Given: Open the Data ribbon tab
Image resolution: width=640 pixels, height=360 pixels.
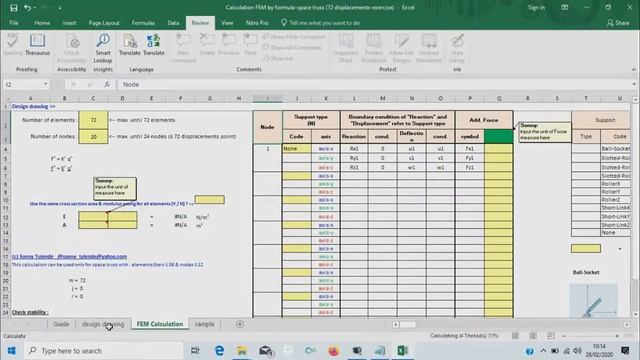Looking at the screenshot, I should point(173,23).
